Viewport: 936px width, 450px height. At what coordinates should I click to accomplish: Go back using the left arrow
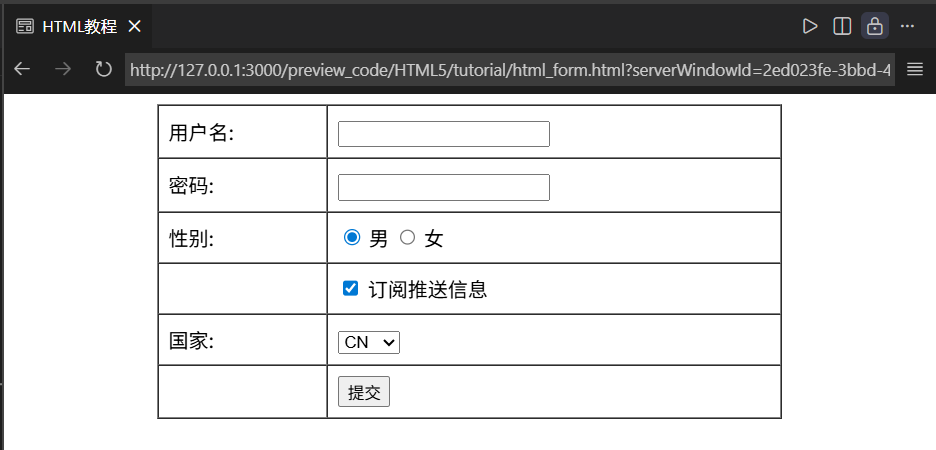pyautogui.click(x=22, y=69)
